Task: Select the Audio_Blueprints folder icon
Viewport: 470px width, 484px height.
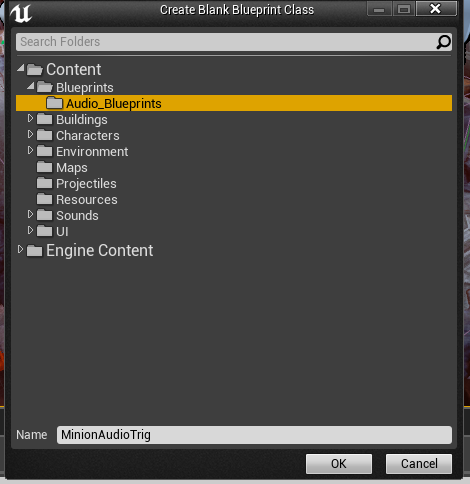Action: pos(54,103)
